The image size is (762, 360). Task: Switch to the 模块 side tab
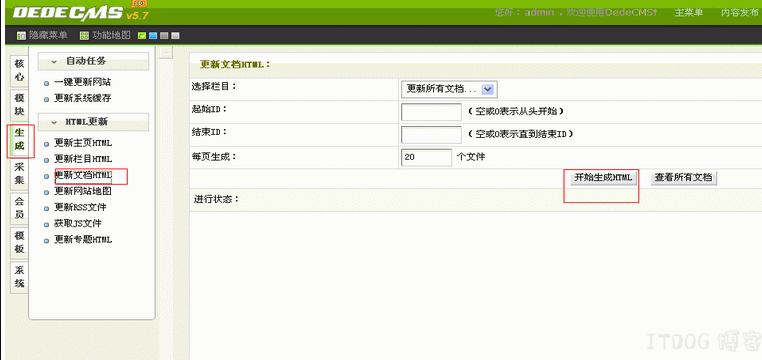(x=19, y=104)
